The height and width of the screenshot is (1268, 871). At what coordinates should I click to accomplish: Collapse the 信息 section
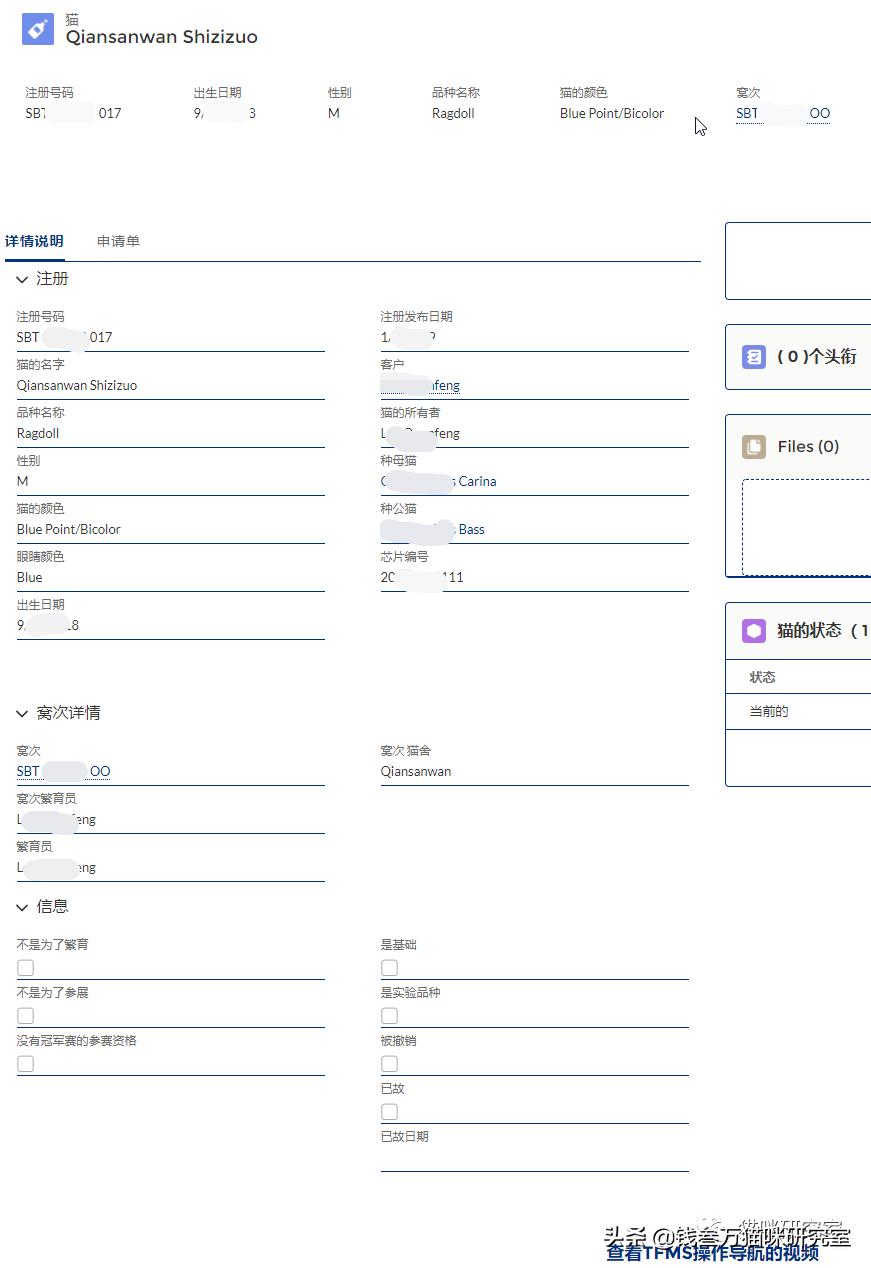(x=22, y=906)
